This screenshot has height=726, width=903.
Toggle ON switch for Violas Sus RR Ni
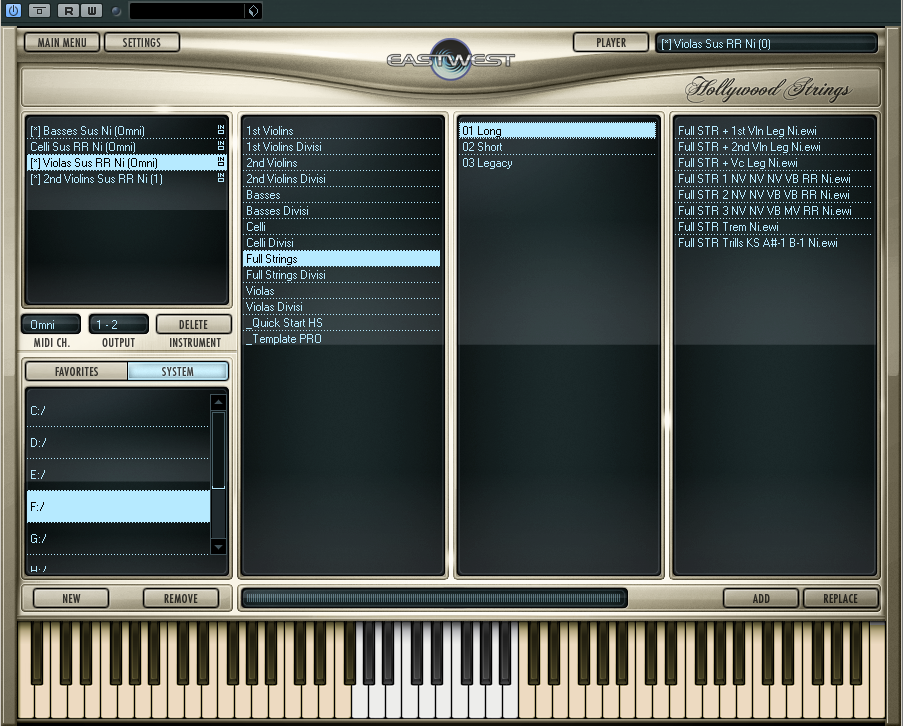[221, 163]
